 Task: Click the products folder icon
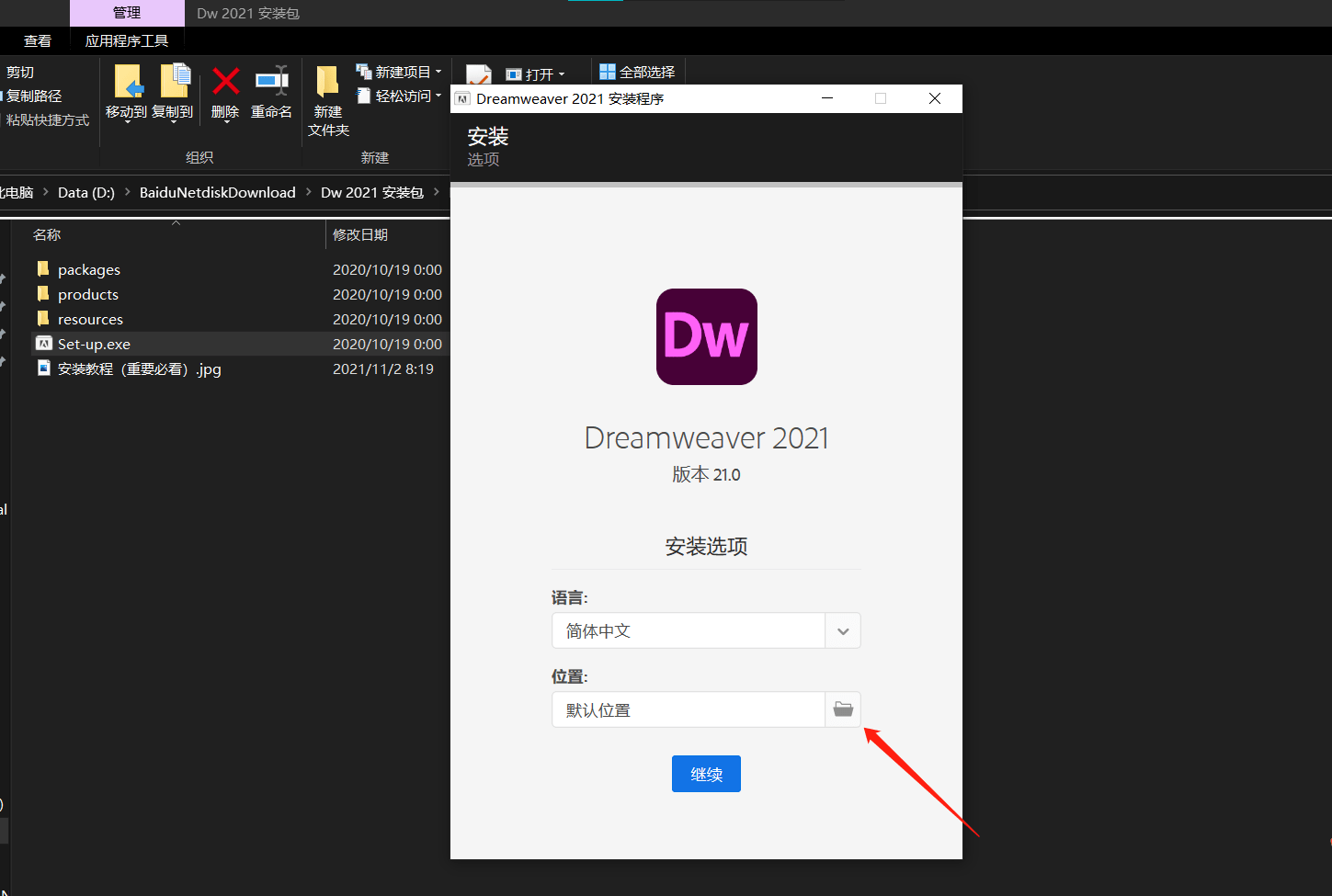[43, 293]
